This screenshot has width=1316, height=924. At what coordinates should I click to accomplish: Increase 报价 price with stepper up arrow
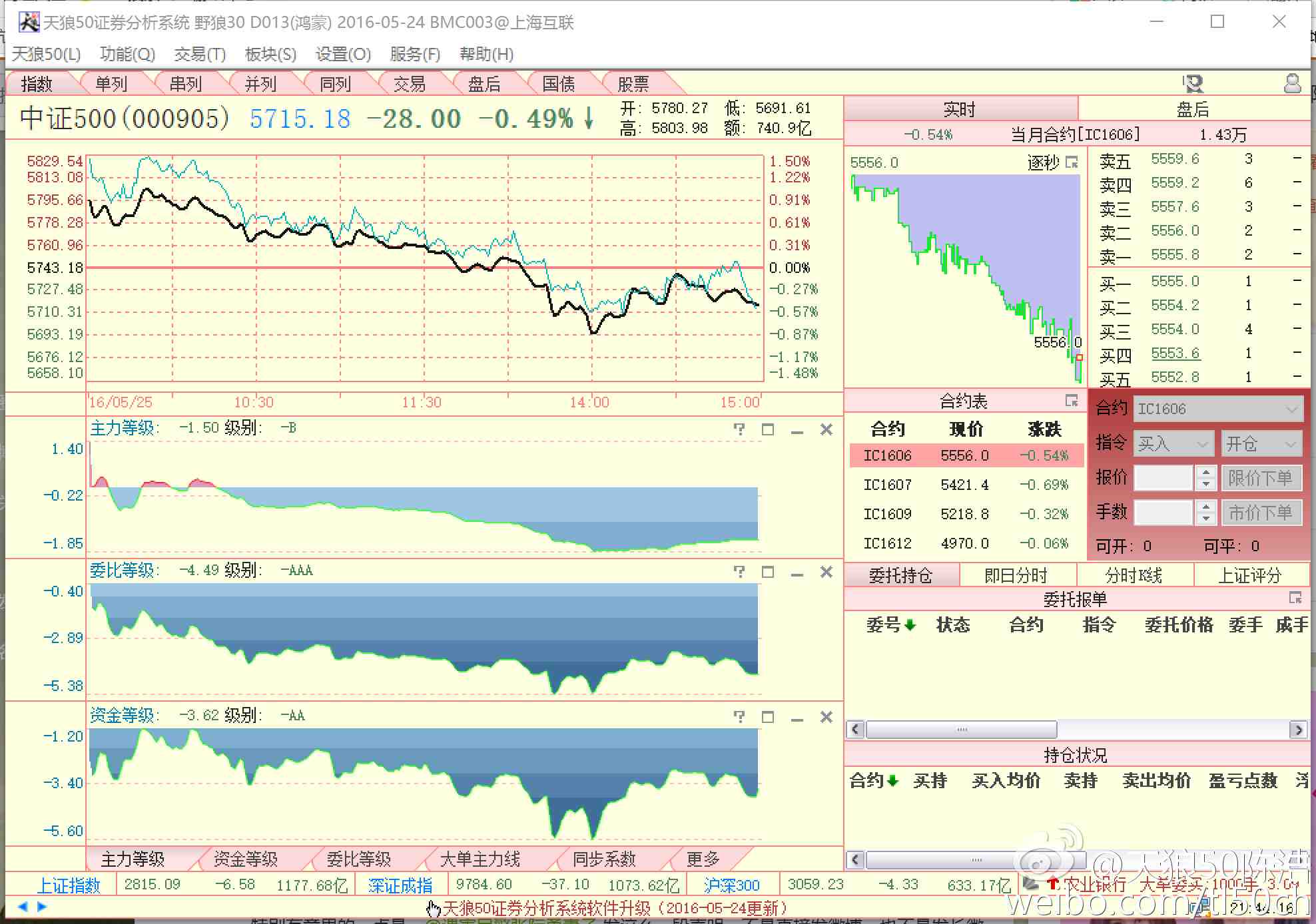coord(1205,472)
